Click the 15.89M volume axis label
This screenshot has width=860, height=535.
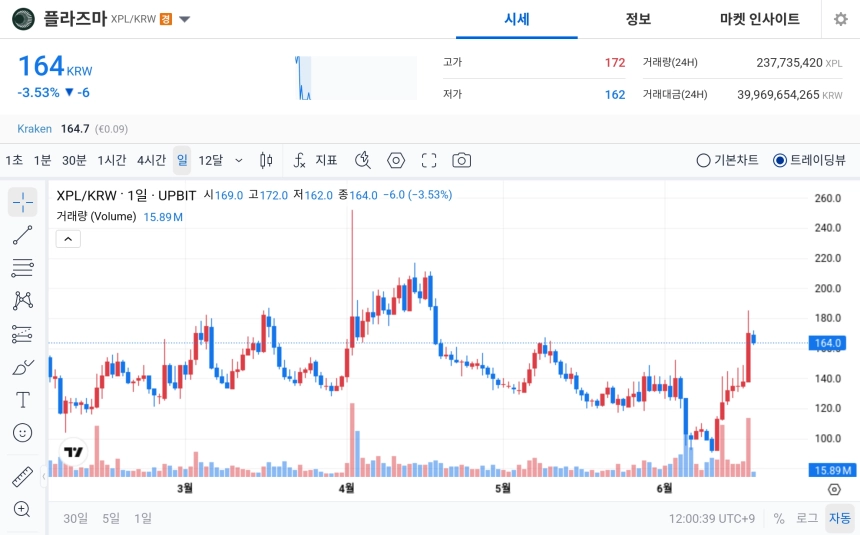[832, 470]
